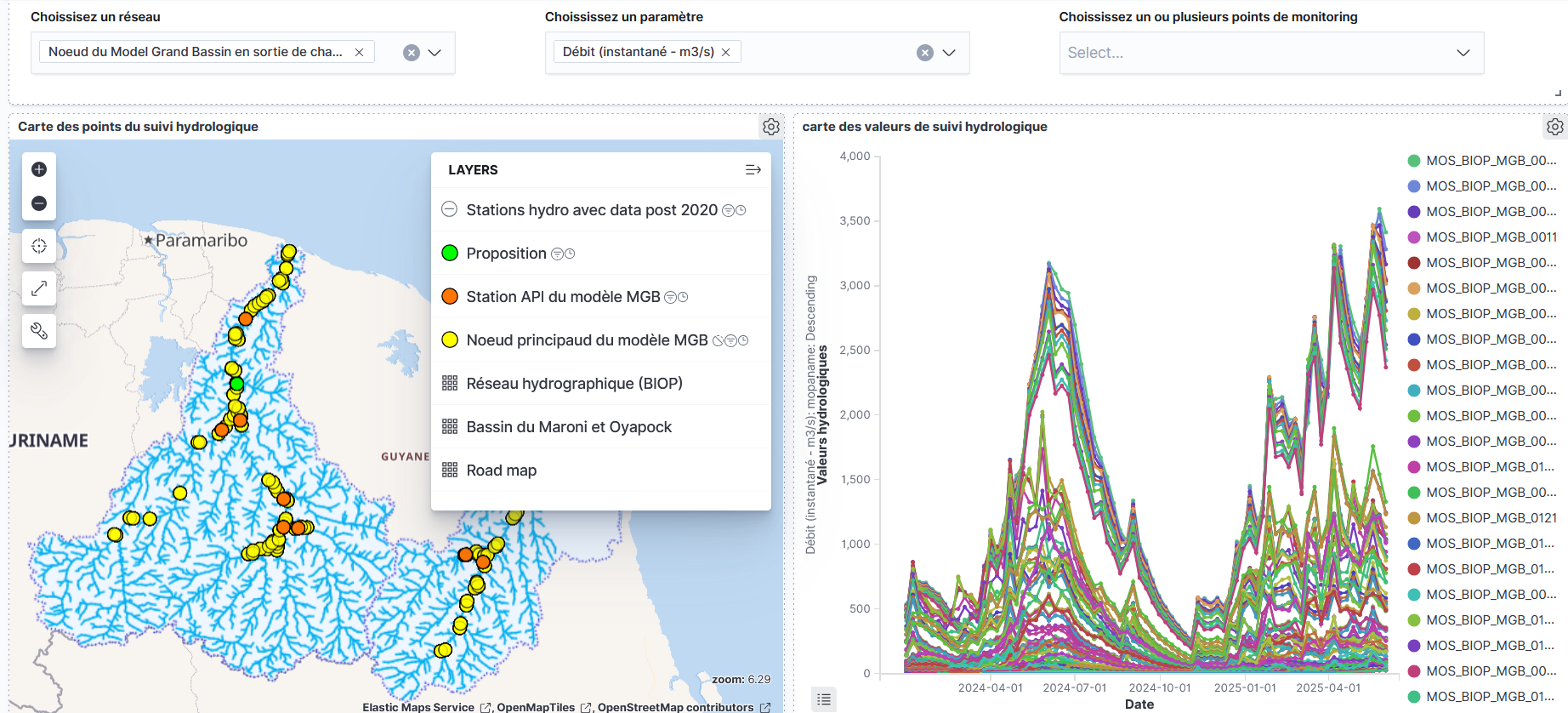Click first crossed icon beside Noeud principaud layer
The width and height of the screenshot is (1568, 713).
coord(718,340)
